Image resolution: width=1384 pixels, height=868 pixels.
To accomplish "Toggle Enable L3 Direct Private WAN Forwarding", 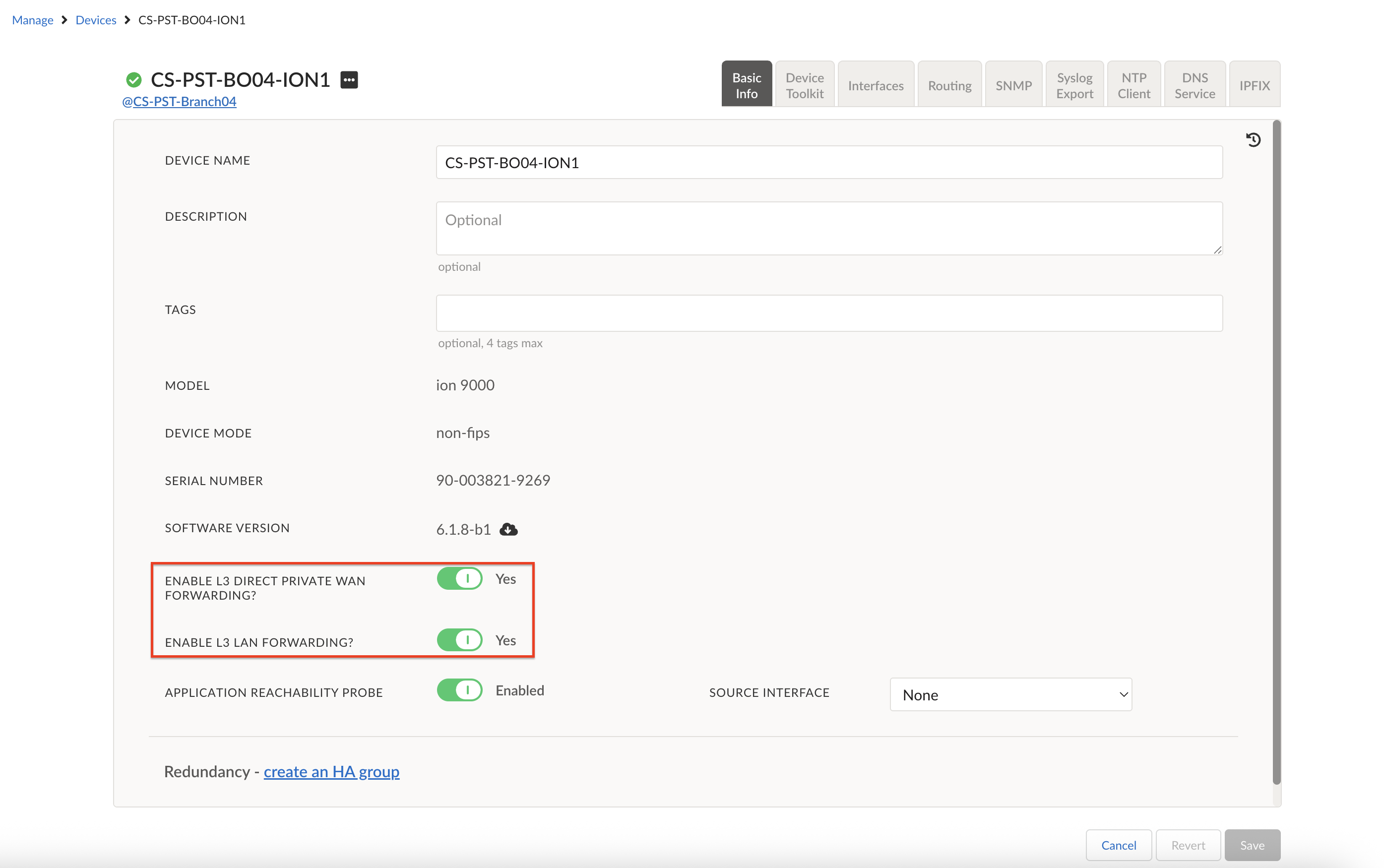I will point(459,579).
